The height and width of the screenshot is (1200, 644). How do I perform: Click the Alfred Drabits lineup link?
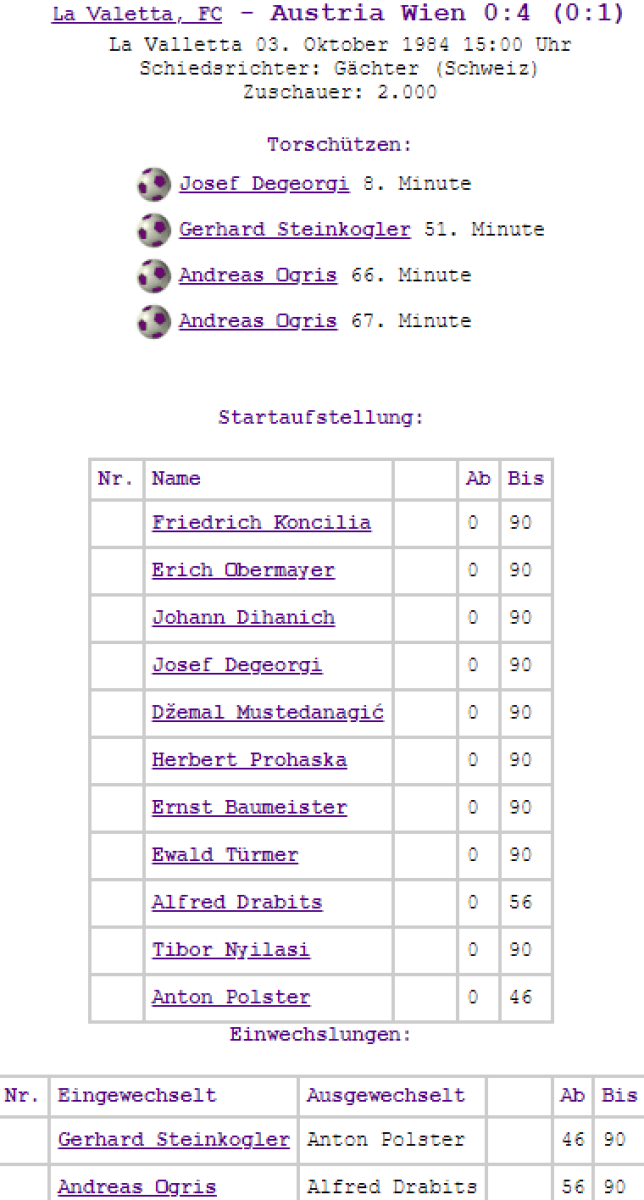237,902
